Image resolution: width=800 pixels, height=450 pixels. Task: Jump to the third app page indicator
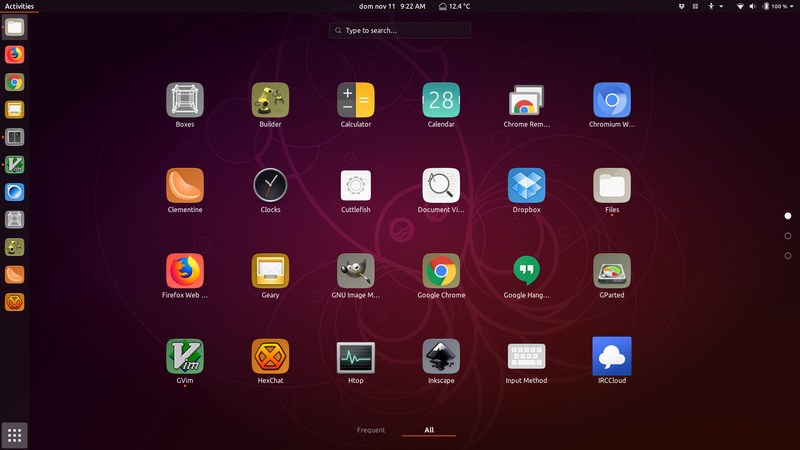pos(788,256)
